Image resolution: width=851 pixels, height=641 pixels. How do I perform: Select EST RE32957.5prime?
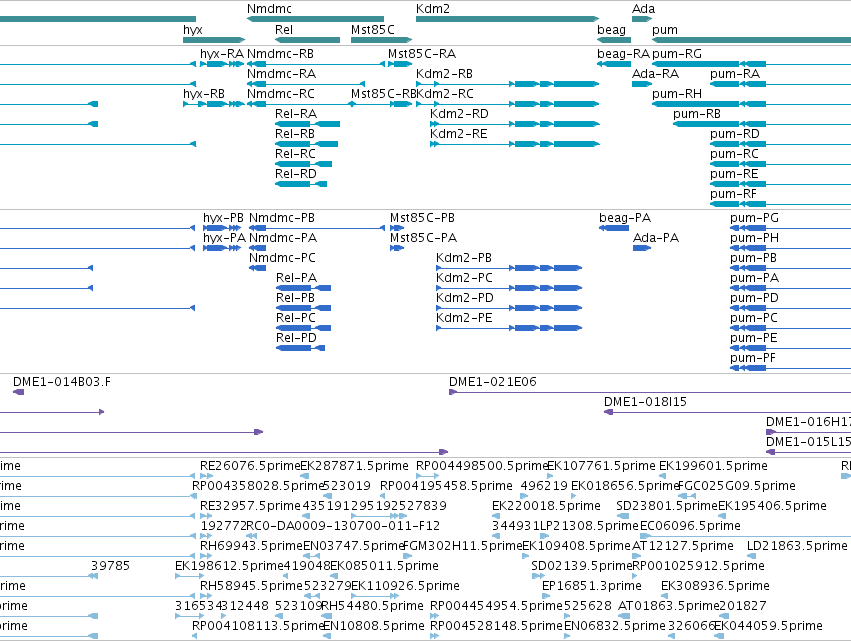click(250, 506)
